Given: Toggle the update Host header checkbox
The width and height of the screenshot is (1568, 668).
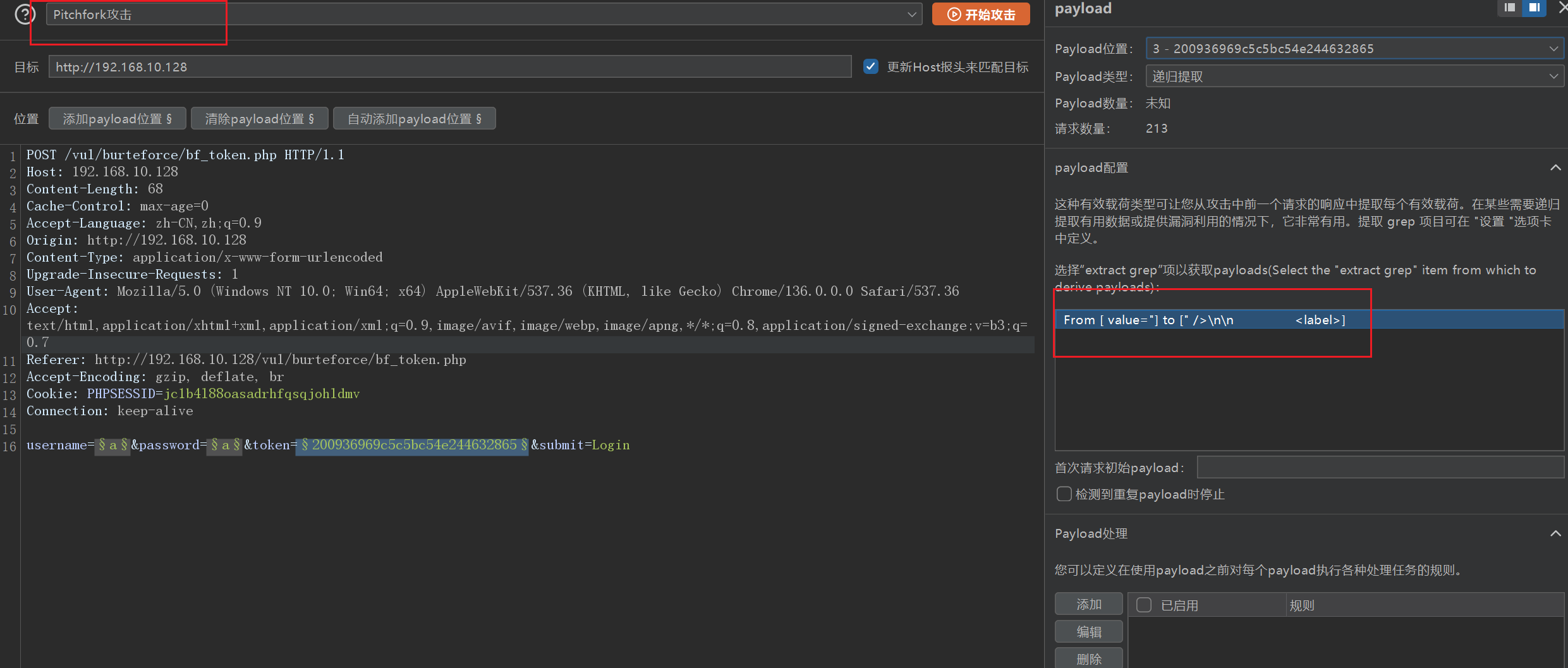Looking at the screenshot, I should tap(871, 66).
